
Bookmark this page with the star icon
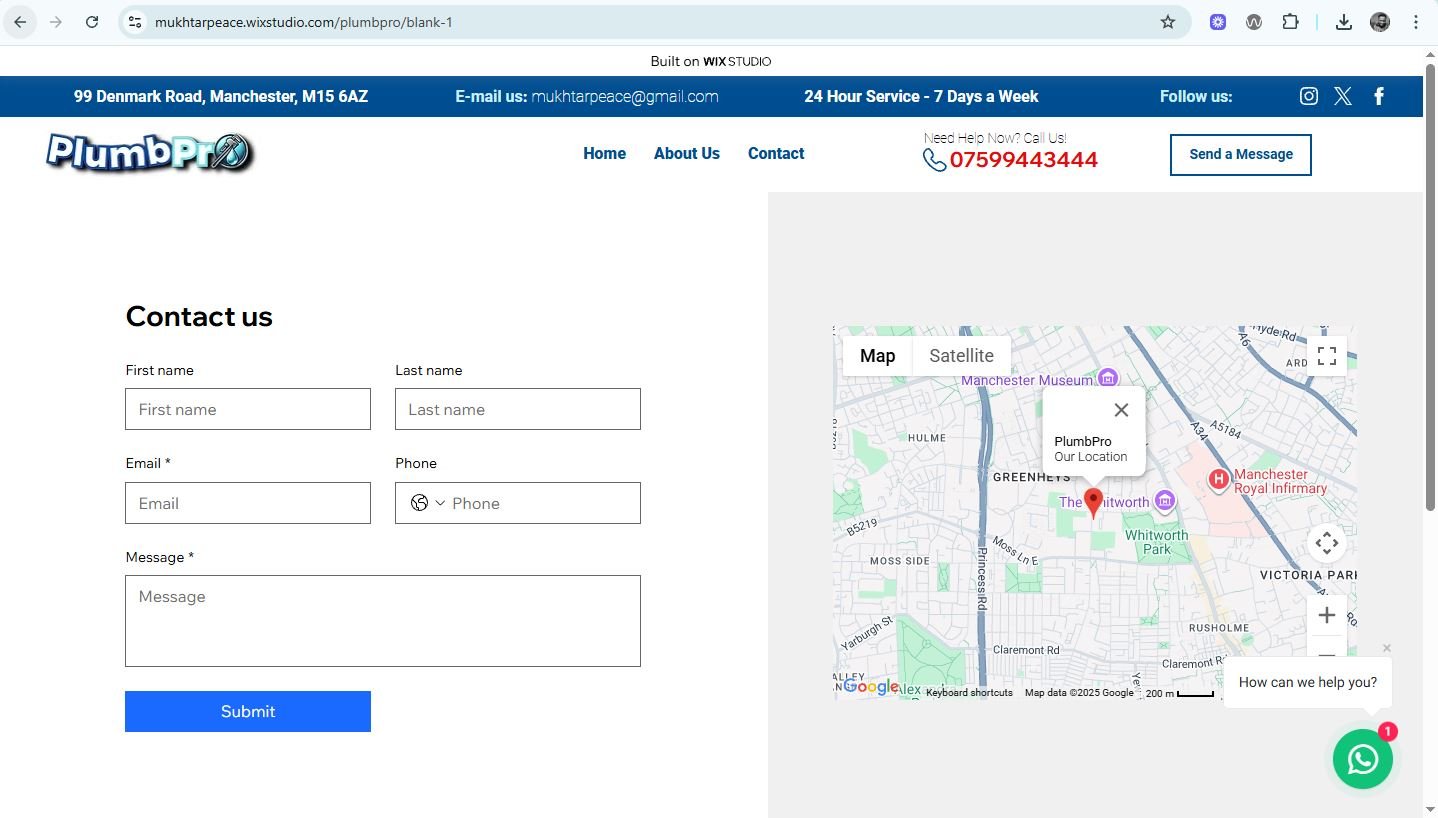[1167, 22]
